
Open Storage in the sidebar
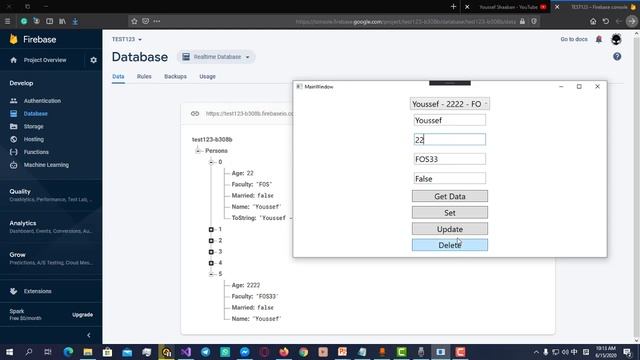pos(33,127)
